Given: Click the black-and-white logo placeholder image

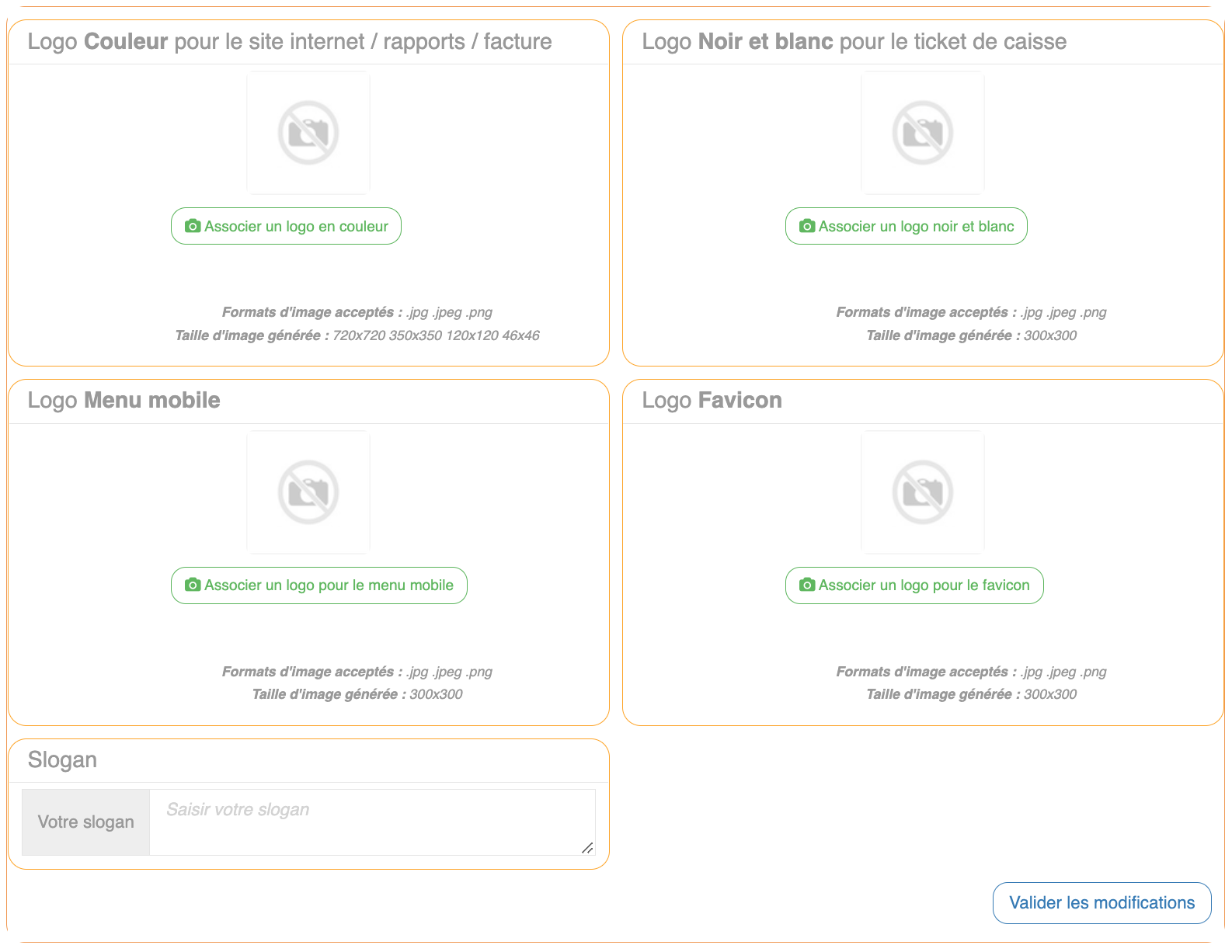Looking at the screenshot, I should pos(923,133).
